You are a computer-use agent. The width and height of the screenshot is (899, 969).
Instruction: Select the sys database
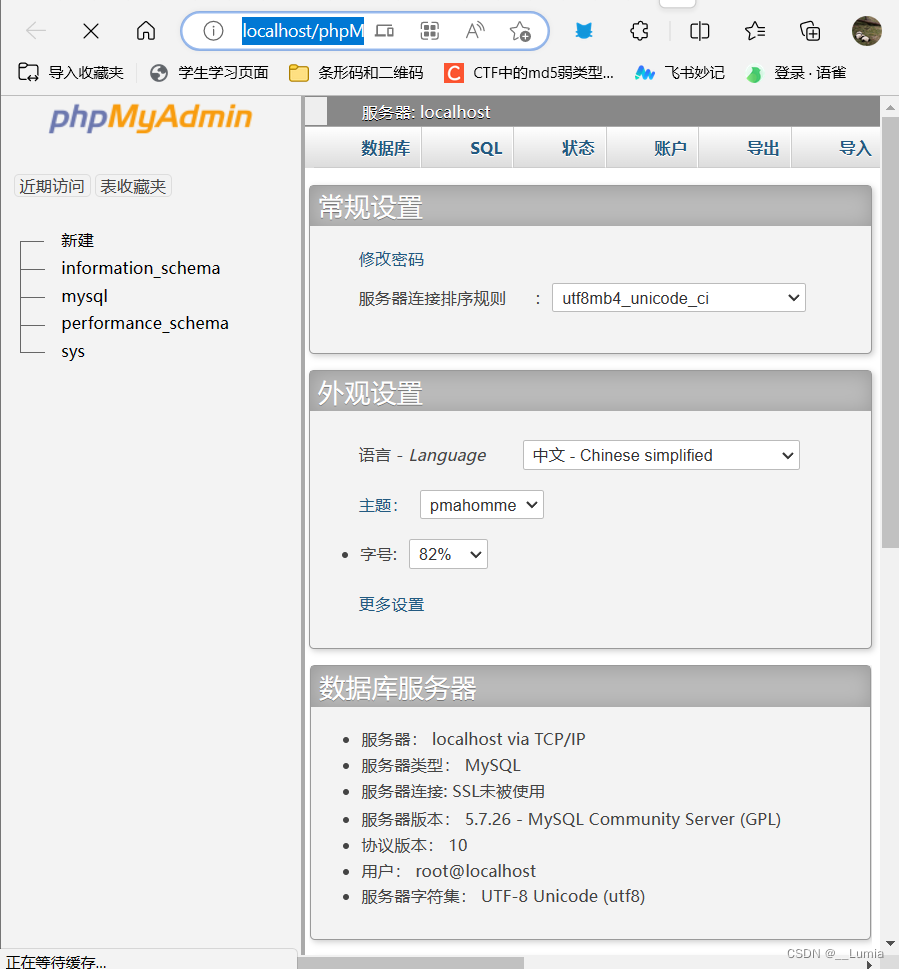pos(73,352)
